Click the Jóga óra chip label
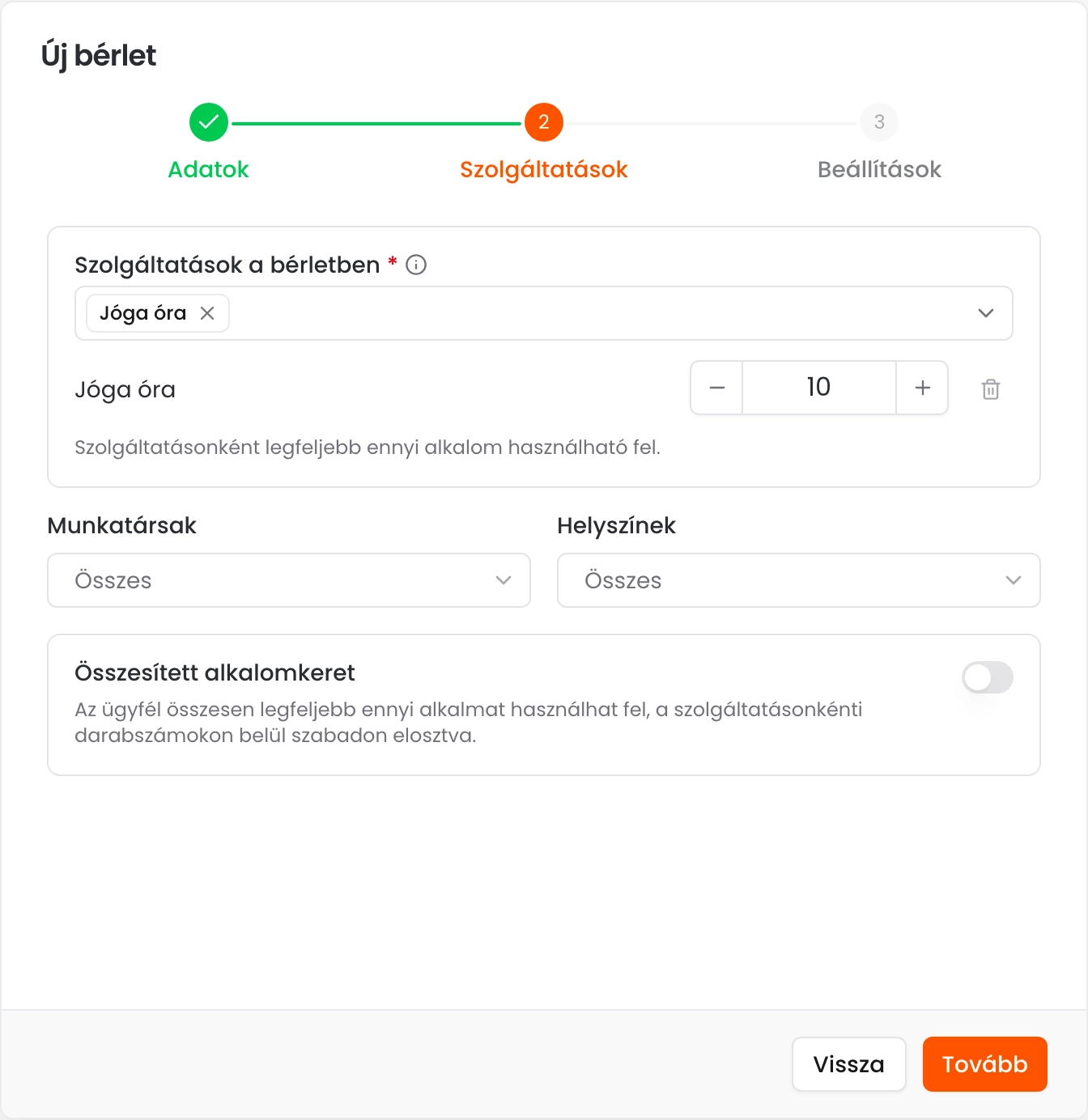 click(x=143, y=313)
